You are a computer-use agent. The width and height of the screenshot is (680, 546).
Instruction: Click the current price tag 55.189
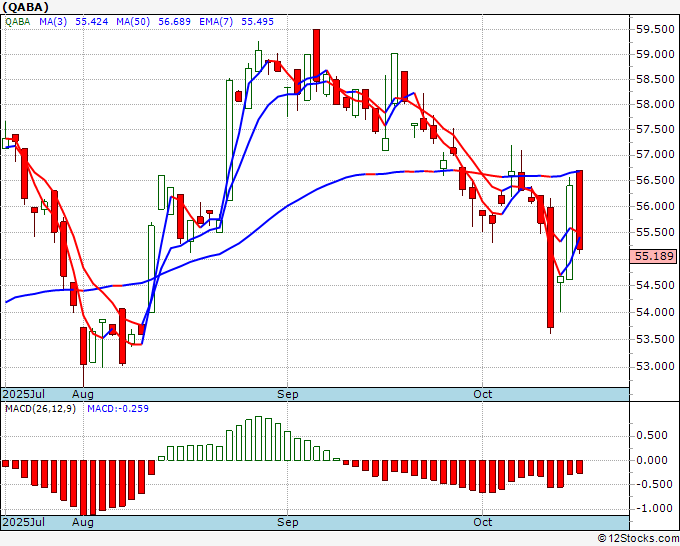coord(654,256)
